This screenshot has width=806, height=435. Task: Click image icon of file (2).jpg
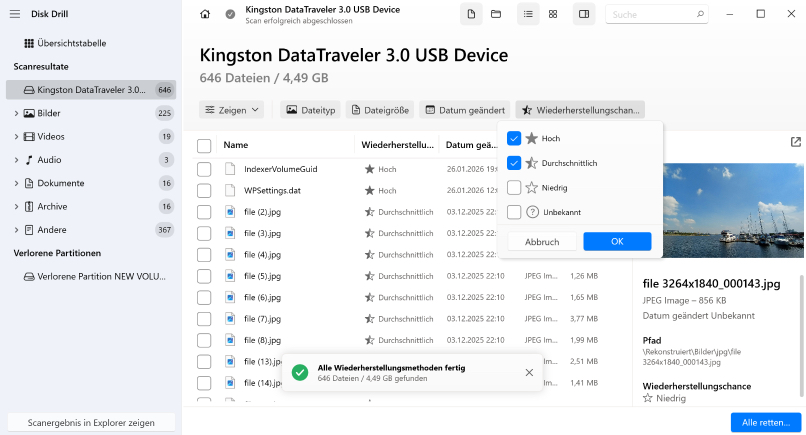click(x=230, y=212)
